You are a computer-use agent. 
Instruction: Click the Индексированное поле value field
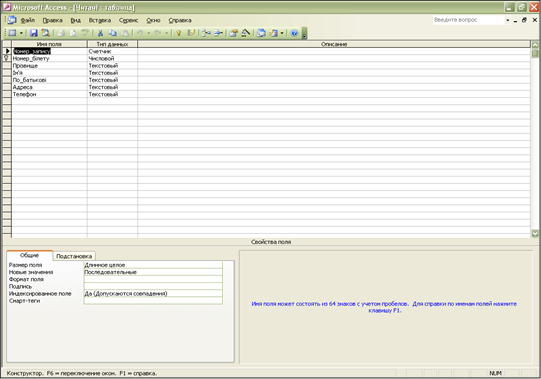153,293
